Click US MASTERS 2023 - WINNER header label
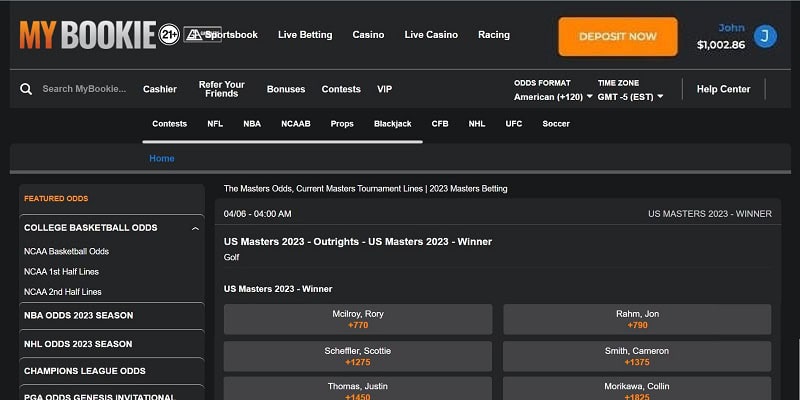The height and width of the screenshot is (400, 800). 710,214
